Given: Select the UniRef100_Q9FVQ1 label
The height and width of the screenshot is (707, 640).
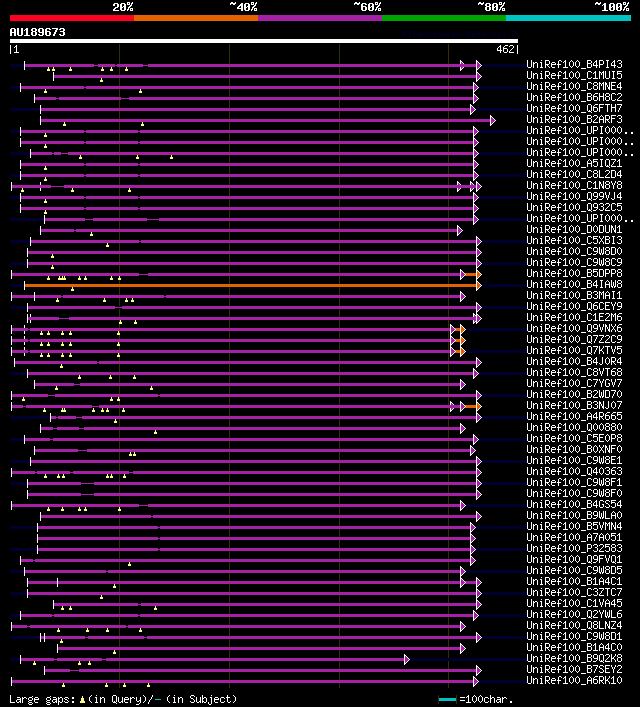Looking at the screenshot, I should point(574,559).
